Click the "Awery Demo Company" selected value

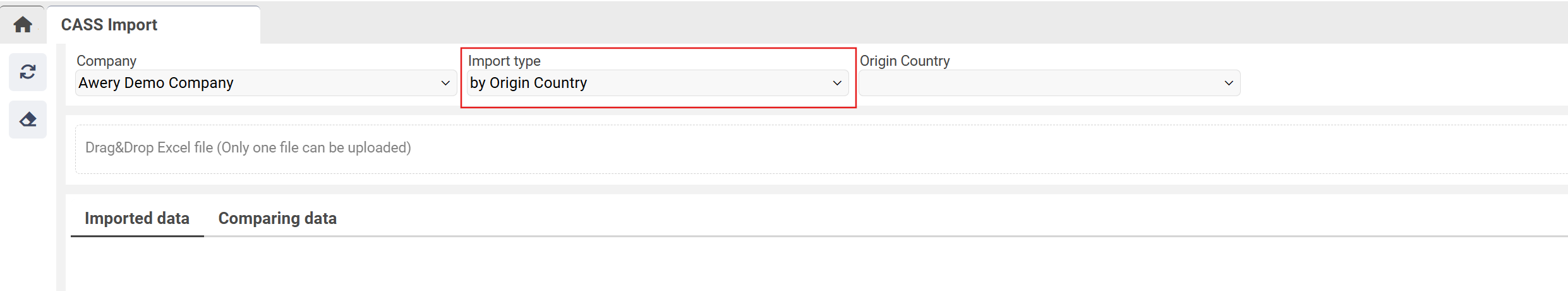[x=156, y=83]
